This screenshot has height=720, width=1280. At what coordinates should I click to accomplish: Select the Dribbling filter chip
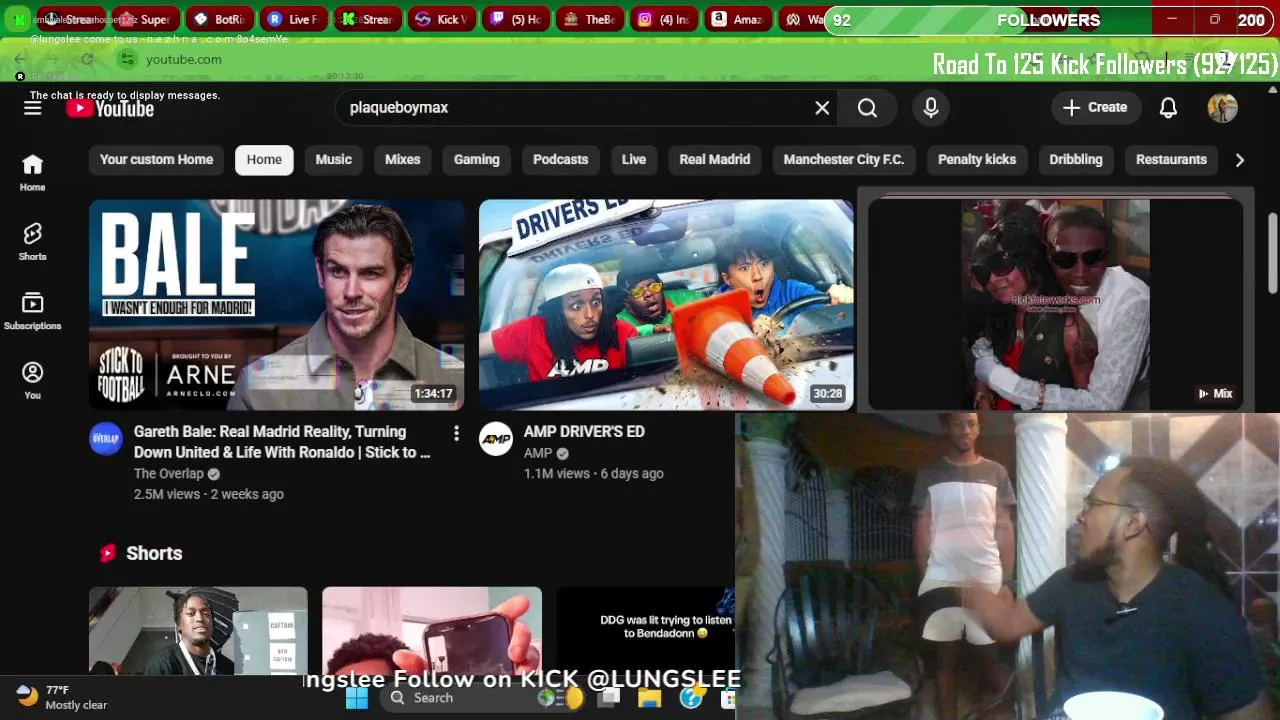[1076, 160]
